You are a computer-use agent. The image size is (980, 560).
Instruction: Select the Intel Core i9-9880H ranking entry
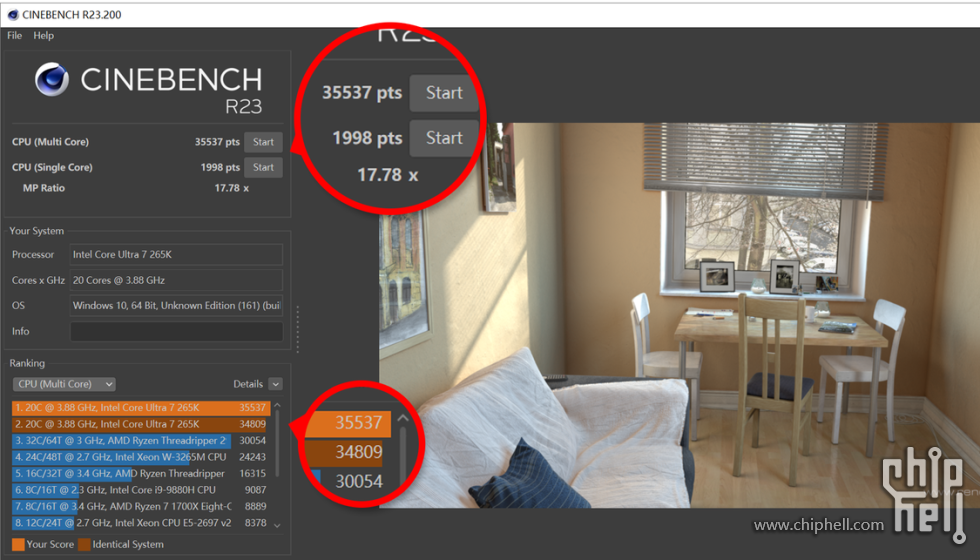[140, 490]
